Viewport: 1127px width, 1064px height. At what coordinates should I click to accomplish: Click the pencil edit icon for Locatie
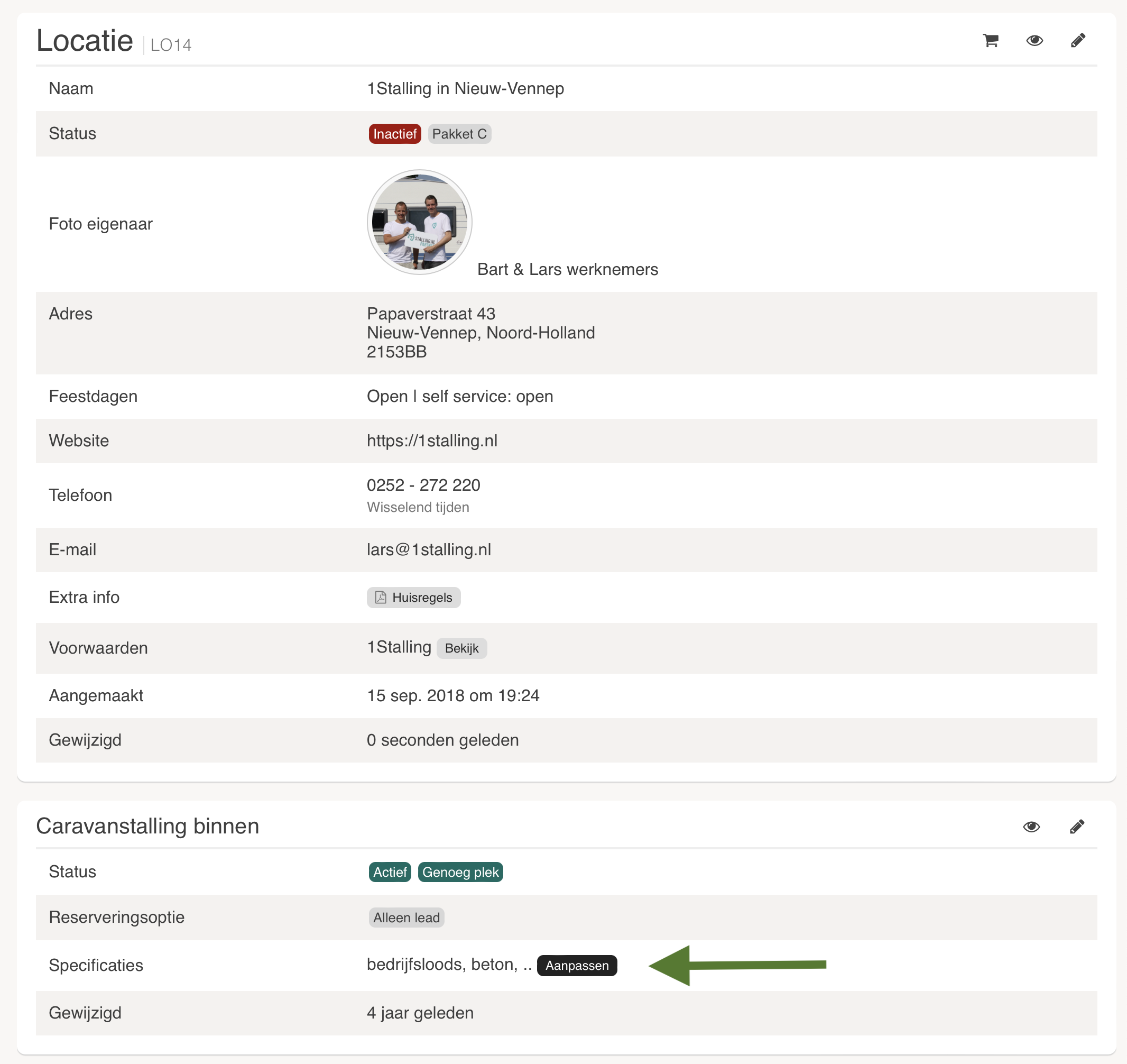coord(1078,40)
